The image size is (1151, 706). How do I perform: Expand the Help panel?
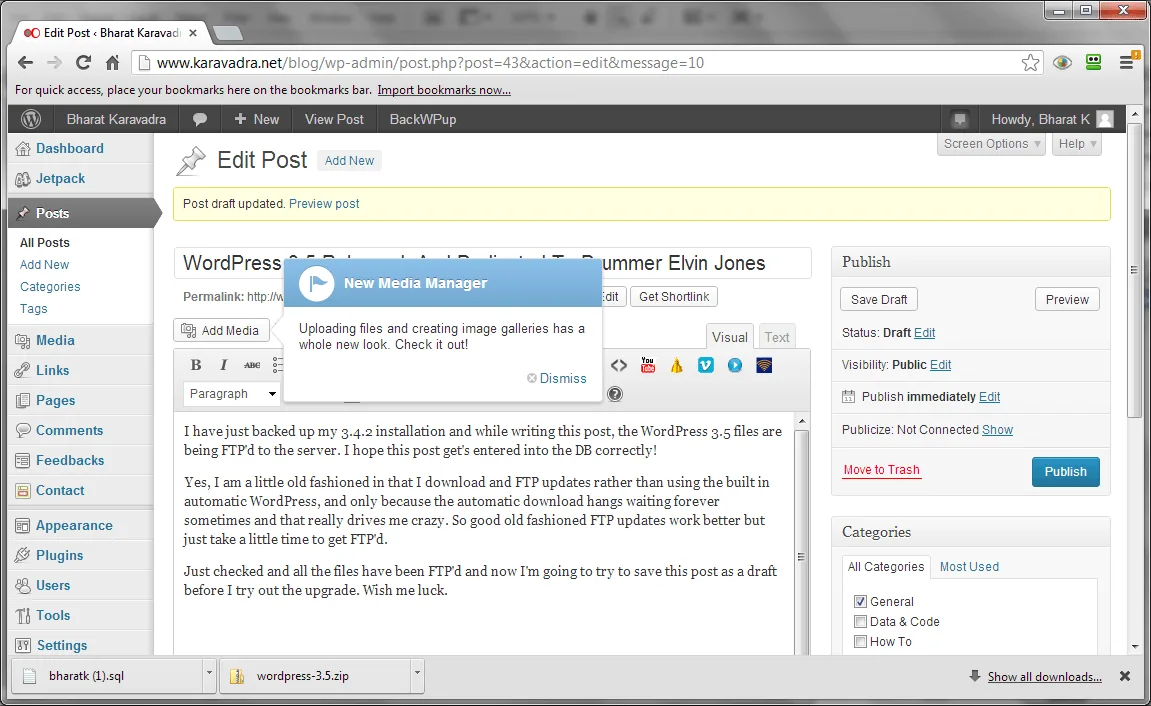(x=1077, y=144)
